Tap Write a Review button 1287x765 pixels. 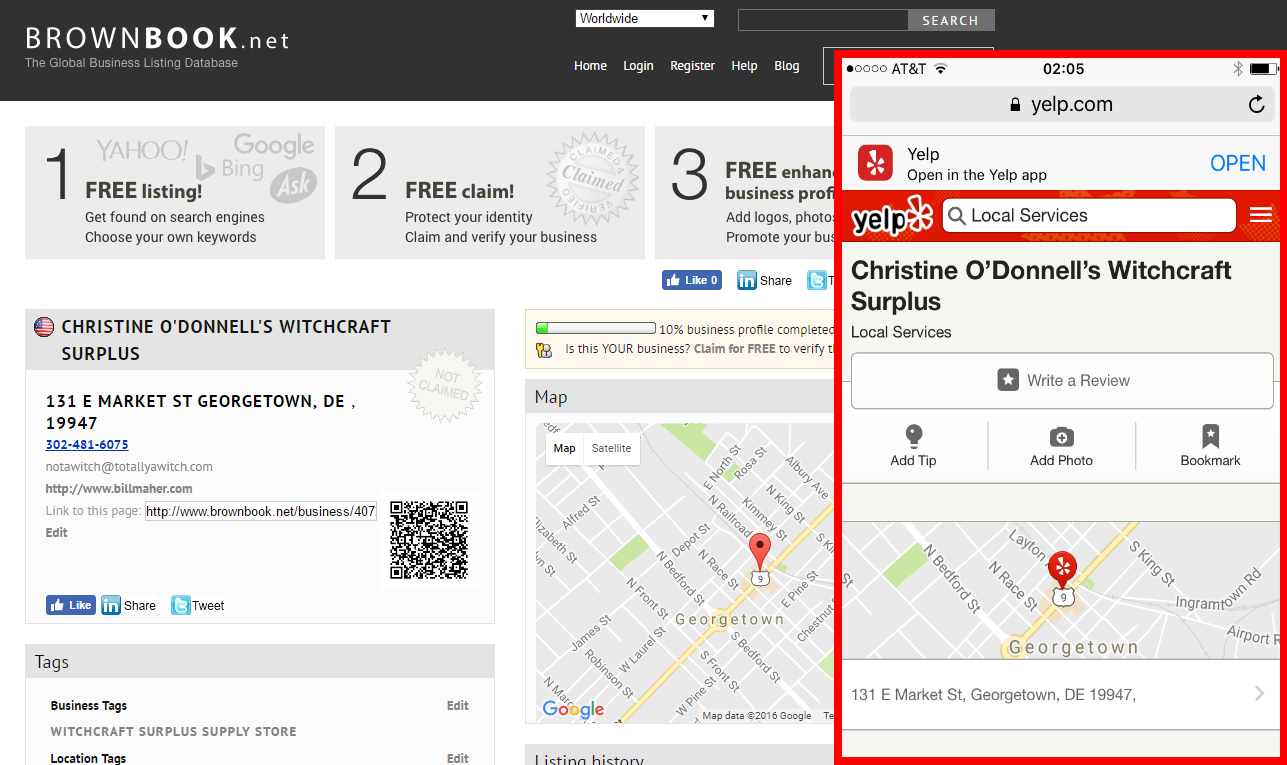pyautogui.click(x=1062, y=380)
